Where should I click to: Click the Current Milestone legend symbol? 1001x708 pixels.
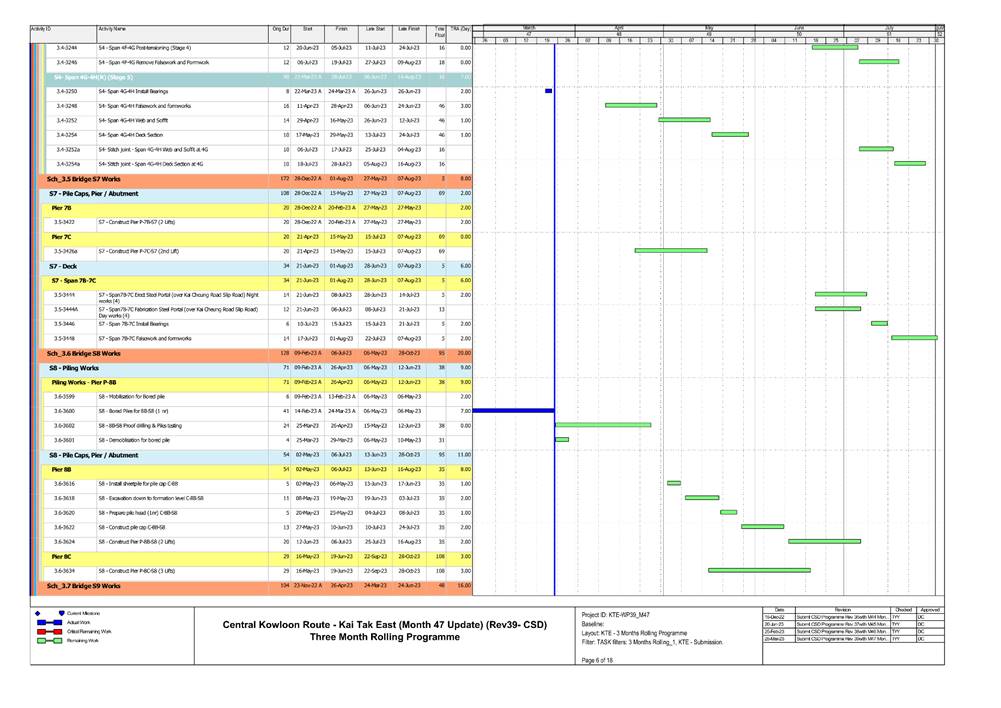click(61, 612)
